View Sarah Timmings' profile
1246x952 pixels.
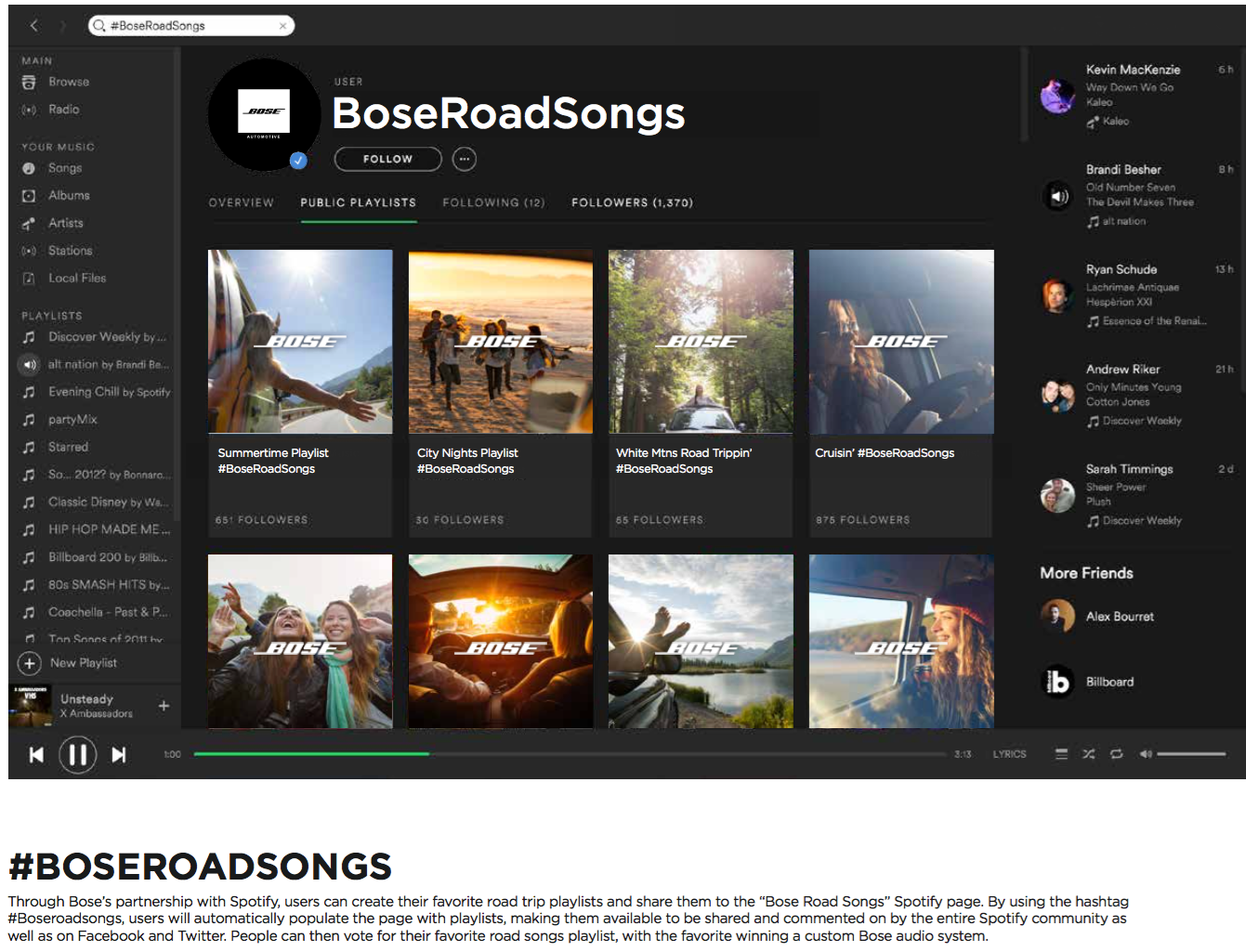click(x=1130, y=469)
